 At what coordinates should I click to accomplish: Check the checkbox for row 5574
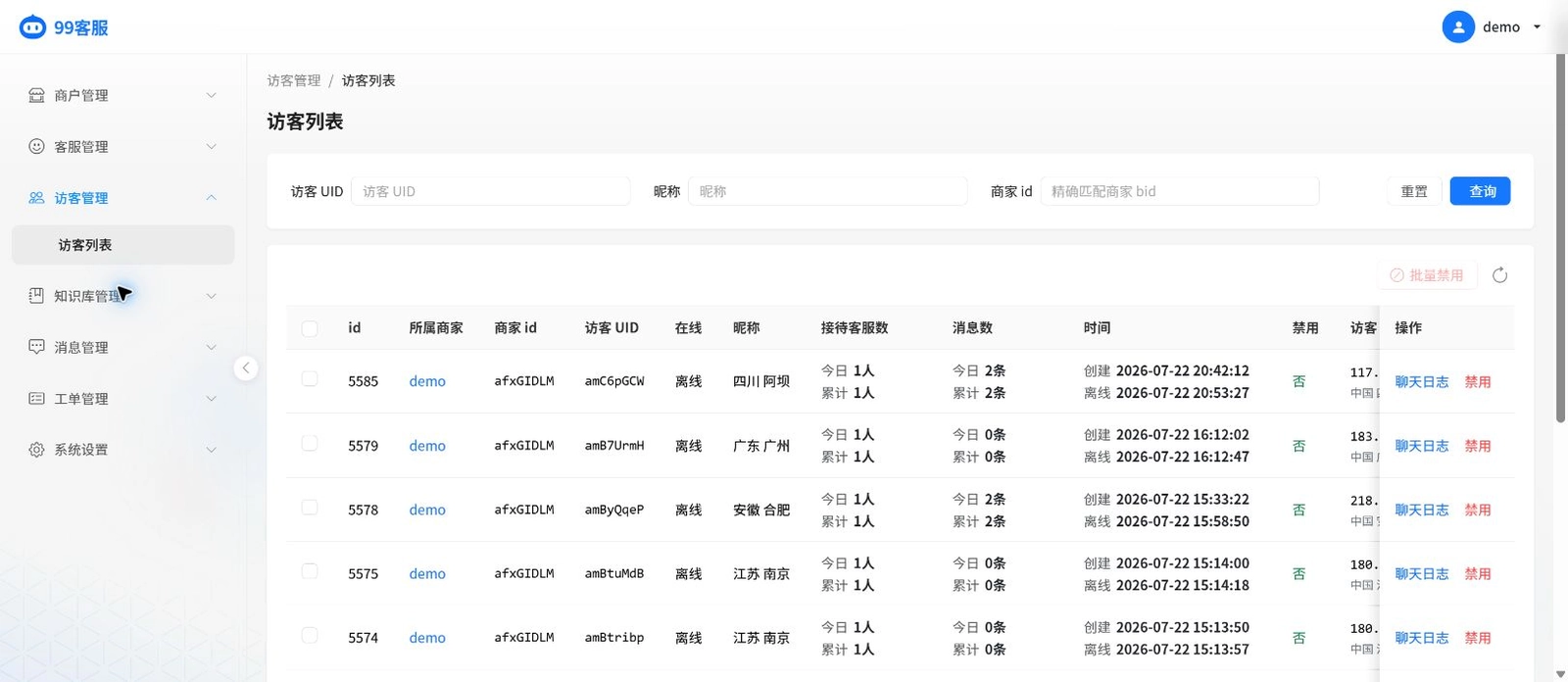click(x=310, y=636)
